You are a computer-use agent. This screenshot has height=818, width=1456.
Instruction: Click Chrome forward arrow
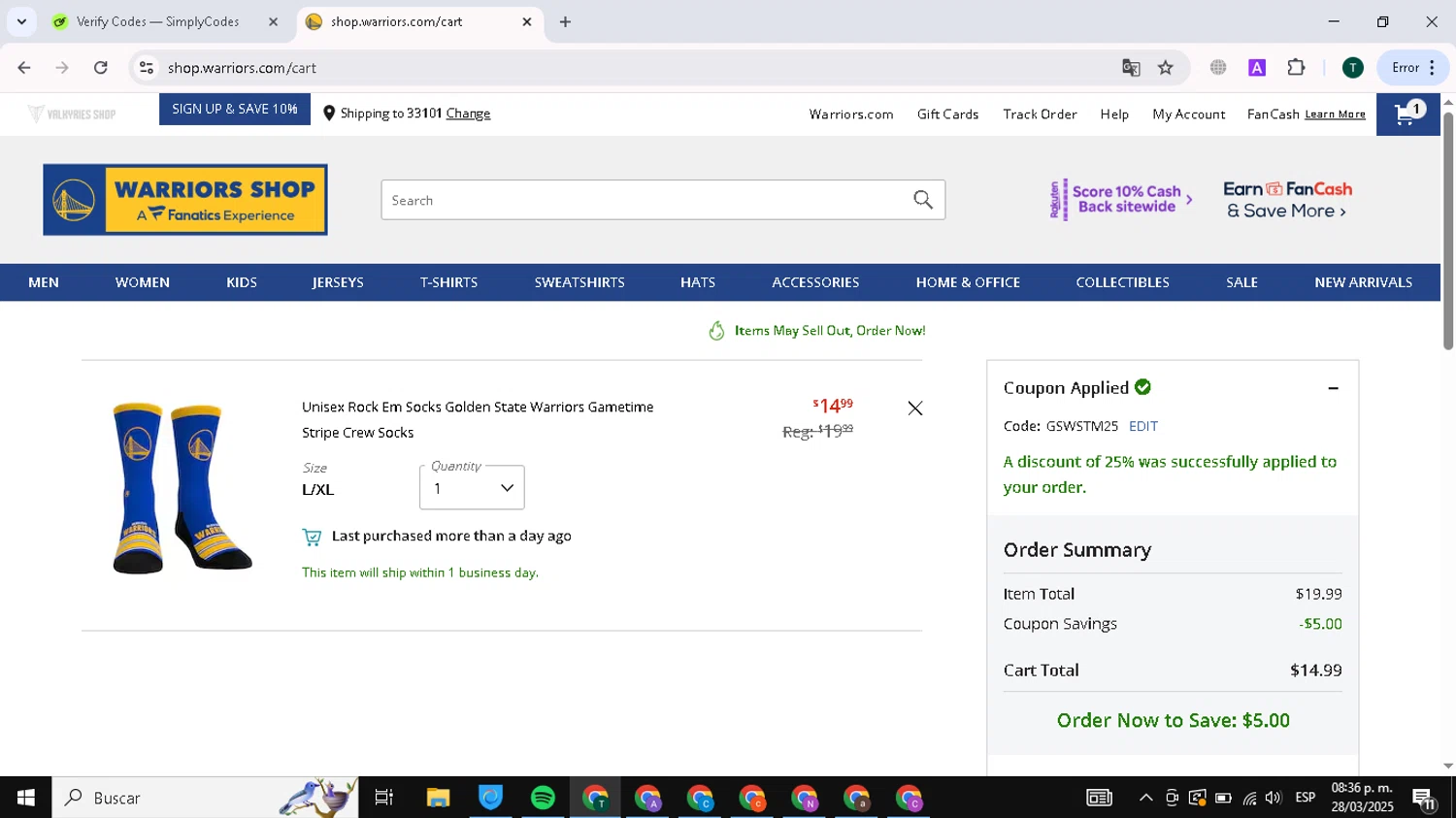[62, 68]
